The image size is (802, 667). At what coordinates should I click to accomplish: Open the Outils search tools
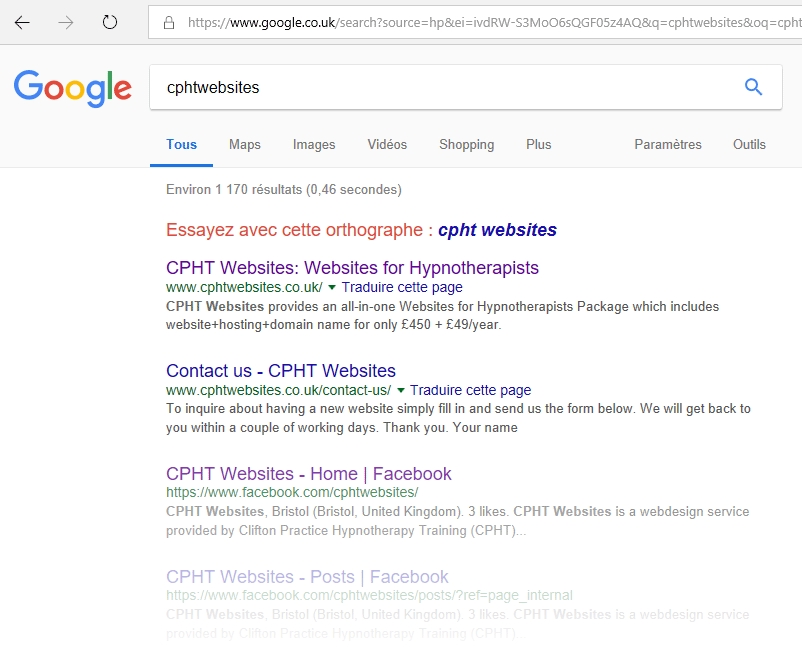[749, 144]
